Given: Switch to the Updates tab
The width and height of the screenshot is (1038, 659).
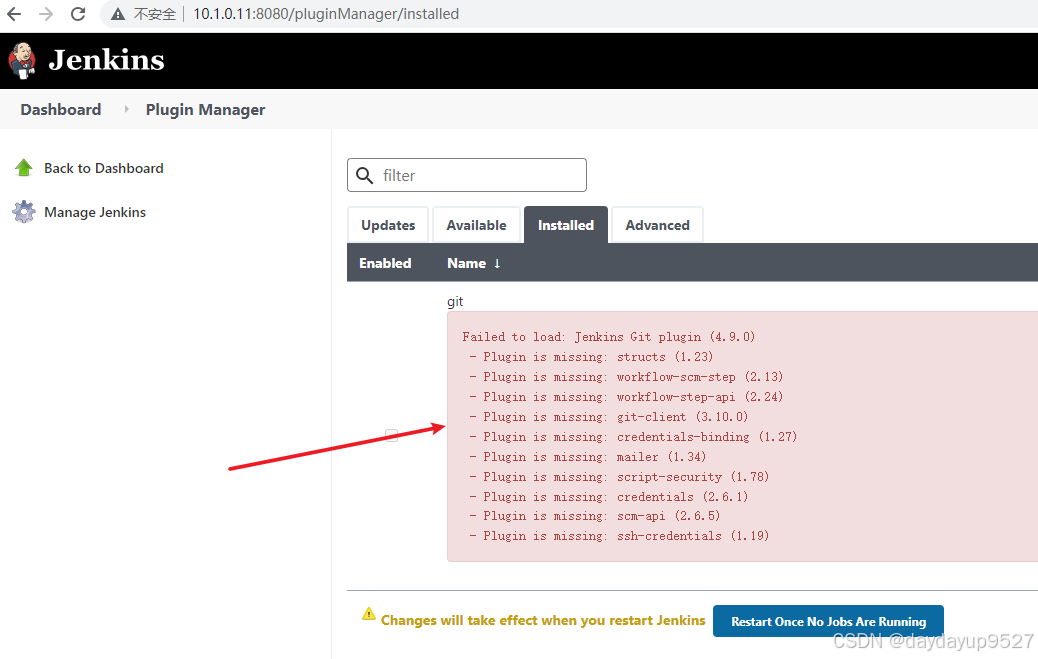Looking at the screenshot, I should point(388,225).
